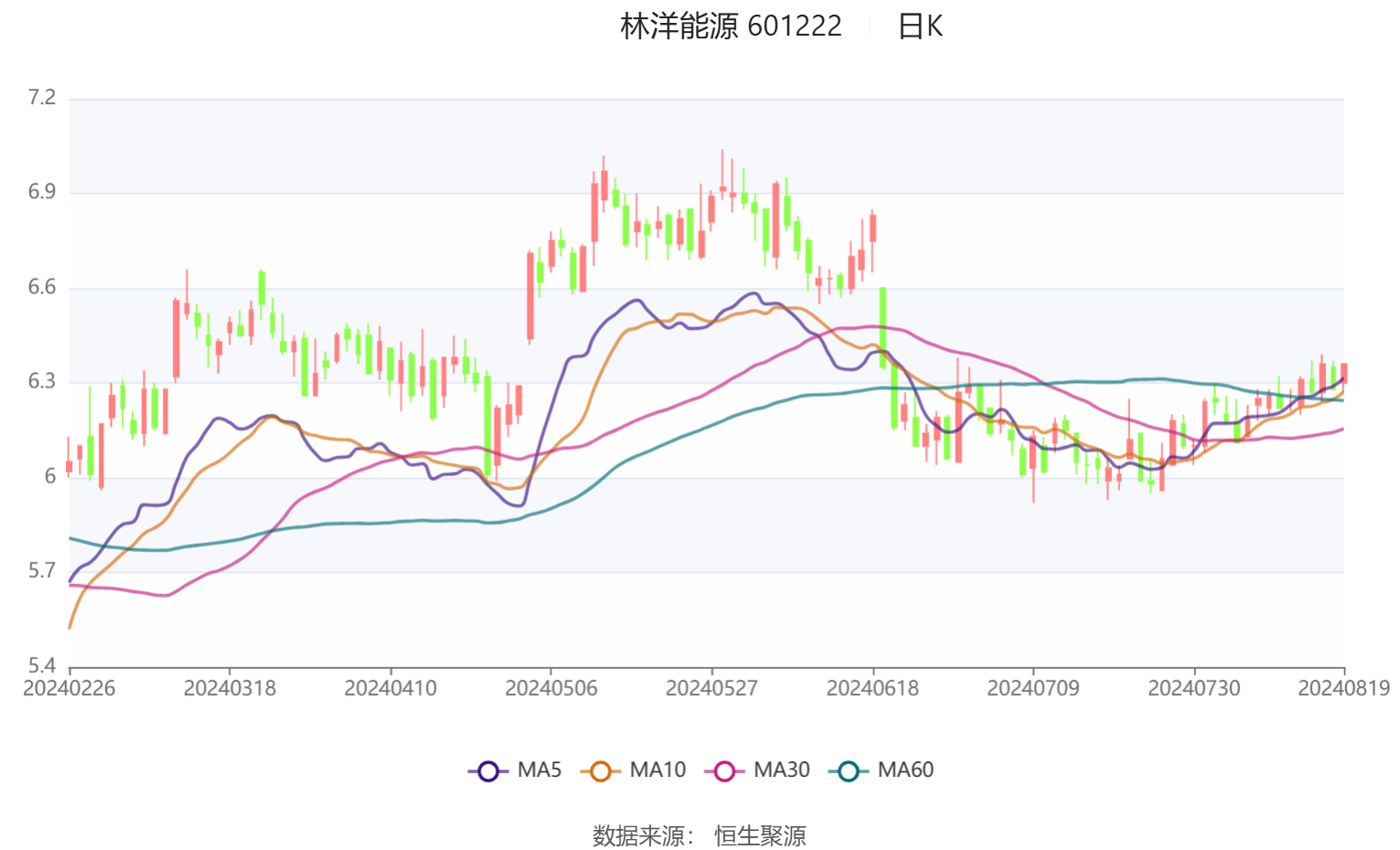
Task: Hide the MA10 series via its label
Action: tap(657, 770)
